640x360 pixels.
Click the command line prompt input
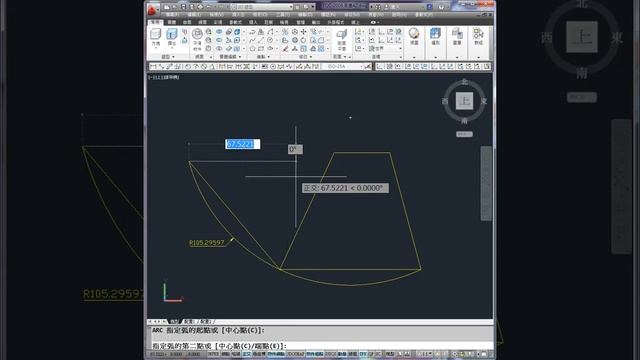pos(322,346)
